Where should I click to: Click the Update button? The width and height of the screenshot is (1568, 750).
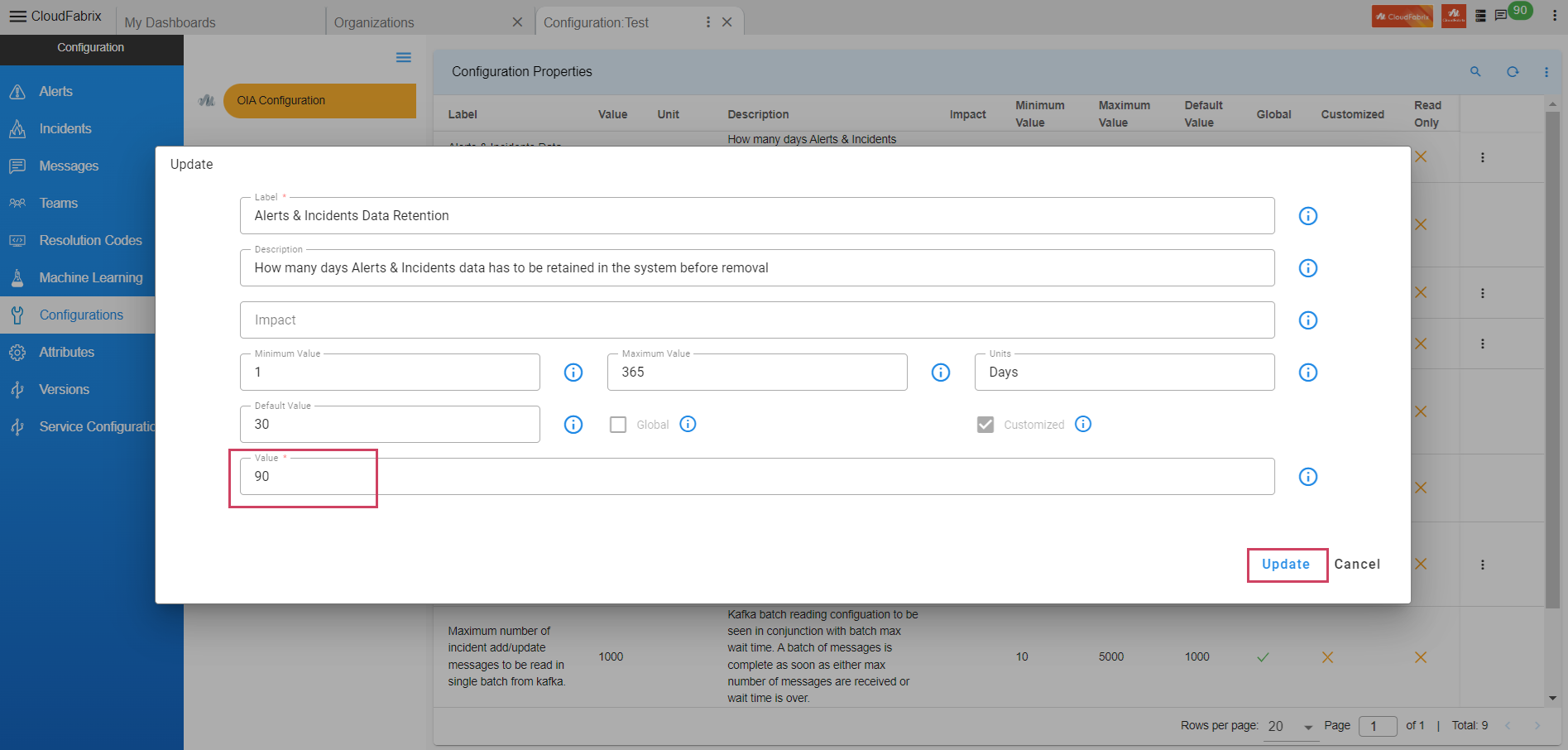click(1285, 565)
